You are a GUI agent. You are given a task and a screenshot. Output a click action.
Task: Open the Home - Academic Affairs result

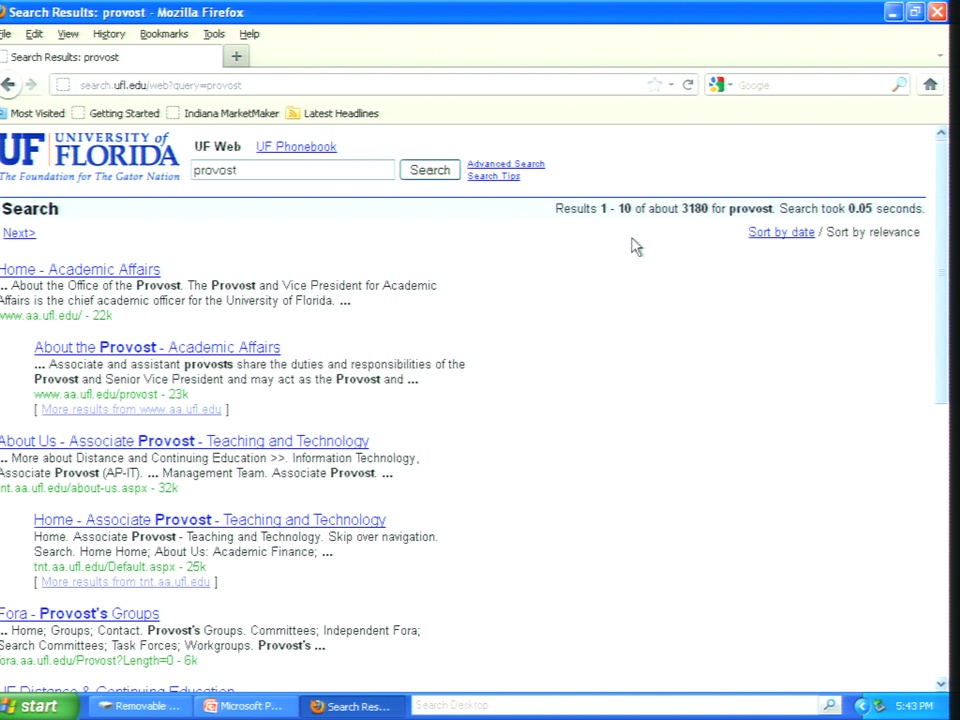coord(80,269)
